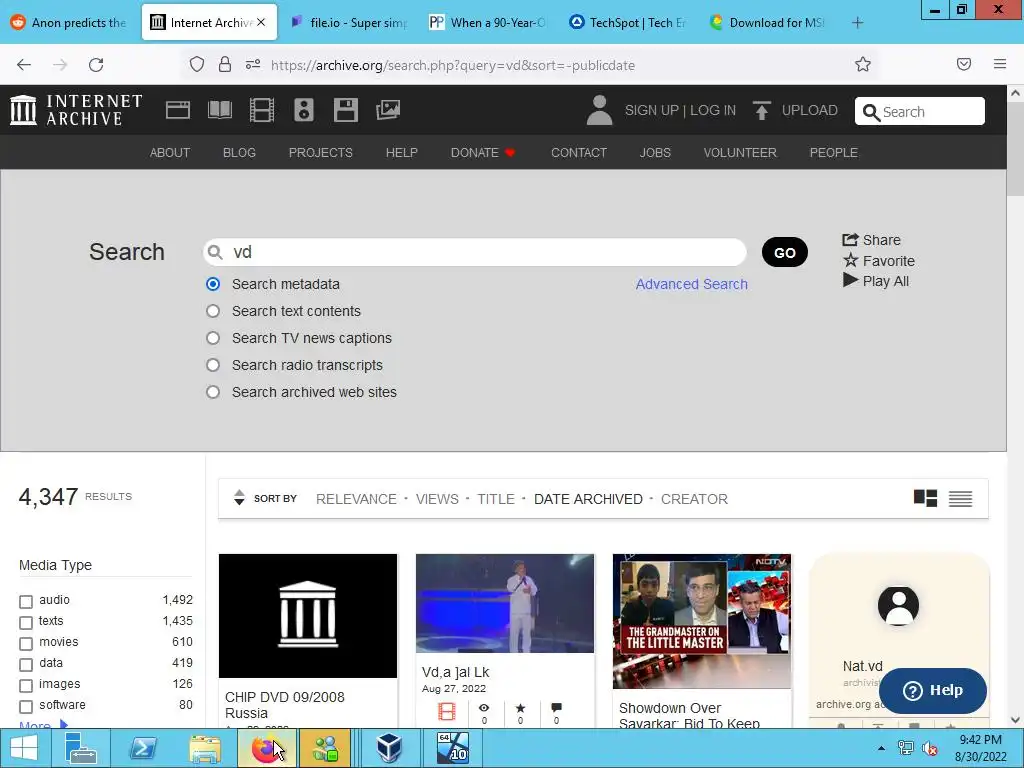Open PowerShell from the taskbar

[143, 748]
